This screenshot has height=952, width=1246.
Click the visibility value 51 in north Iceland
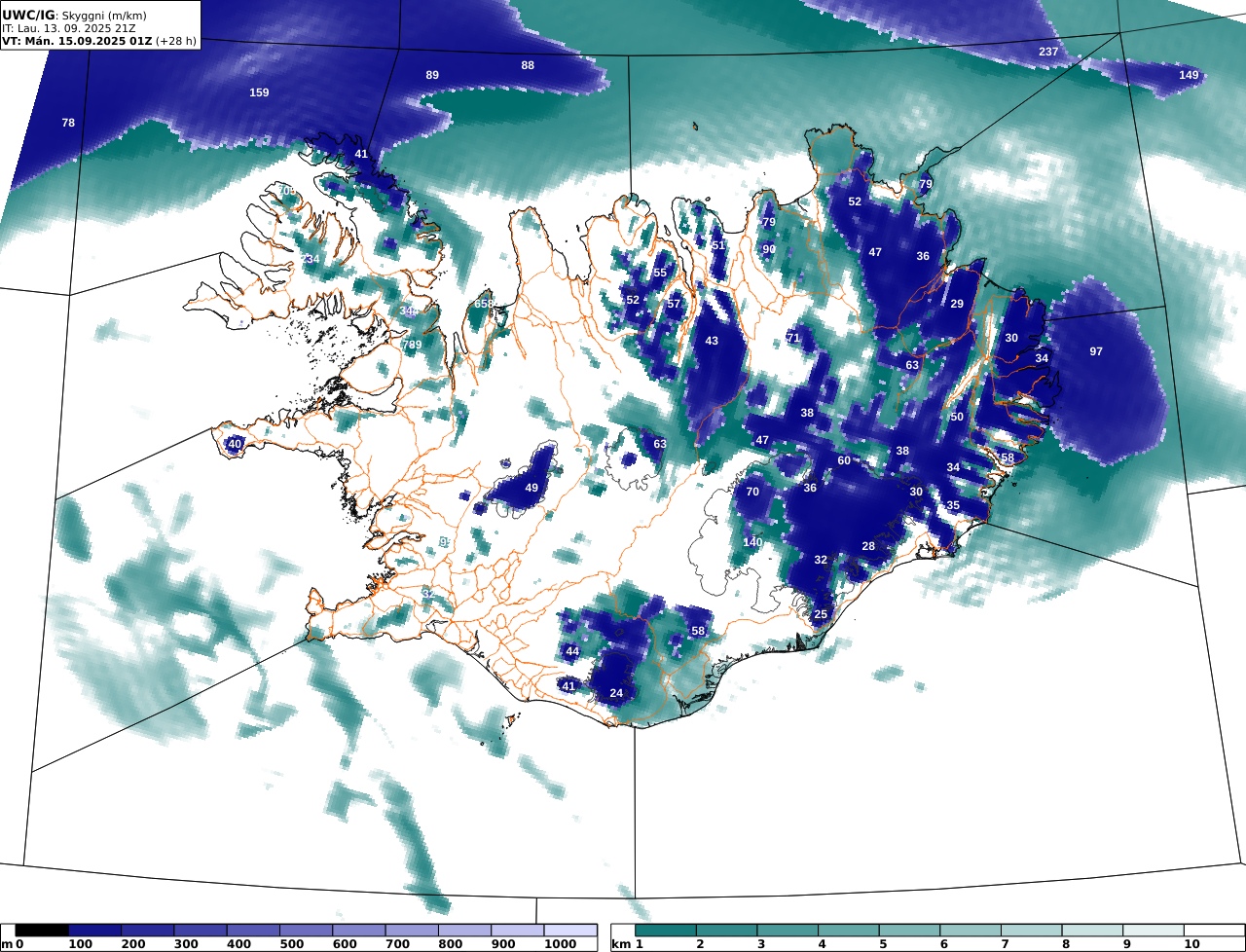point(718,245)
